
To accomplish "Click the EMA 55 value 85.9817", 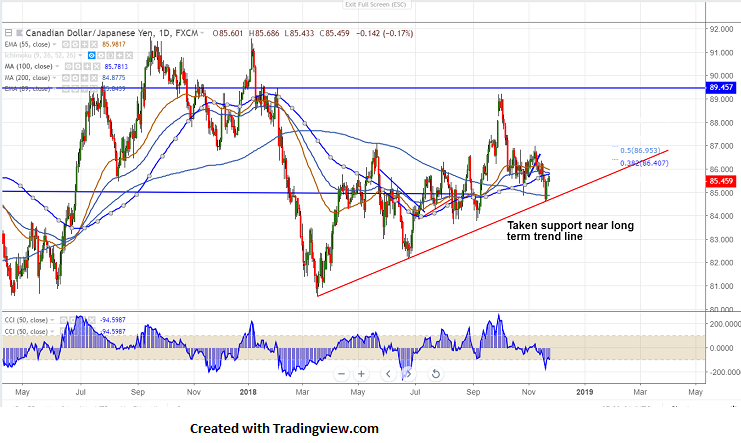I will 114,44.
